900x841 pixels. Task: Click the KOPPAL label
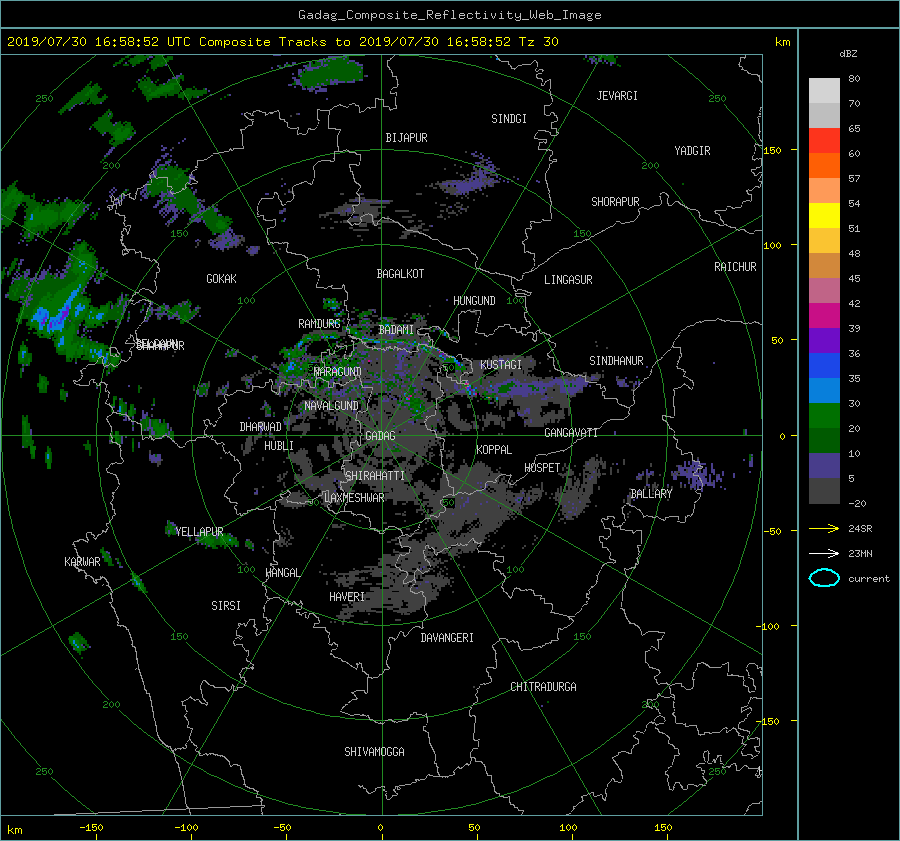tap(494, 450)
